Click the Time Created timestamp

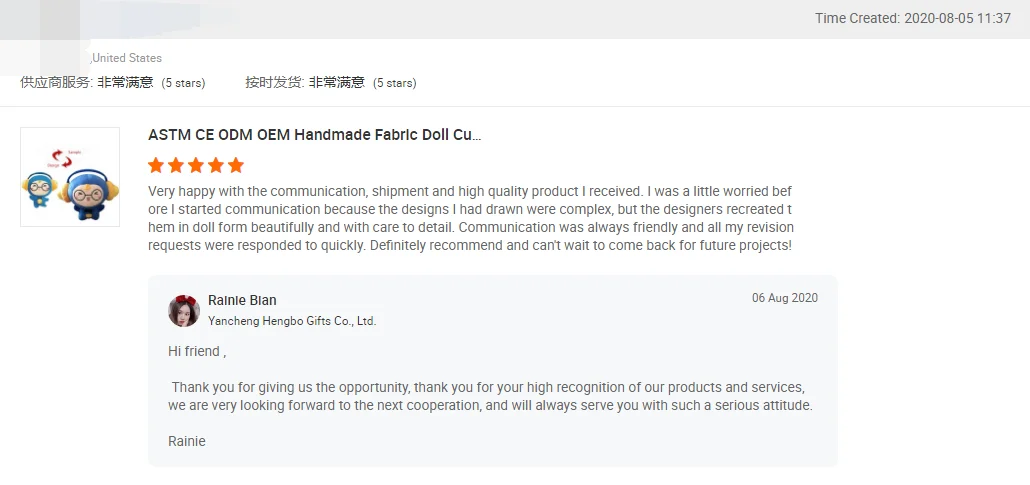coord(912,18)
